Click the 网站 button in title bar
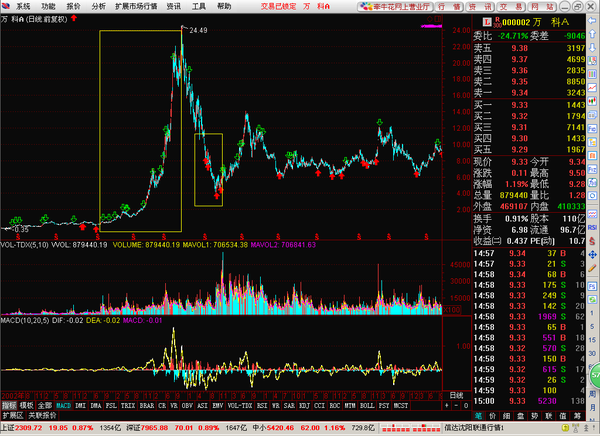This screenshot has width=600, height=436. point(543,7)
